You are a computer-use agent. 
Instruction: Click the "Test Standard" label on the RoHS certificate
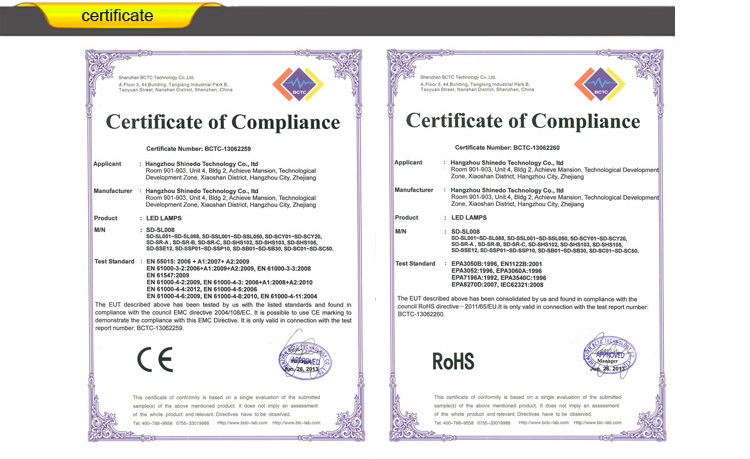coord(415,263)
